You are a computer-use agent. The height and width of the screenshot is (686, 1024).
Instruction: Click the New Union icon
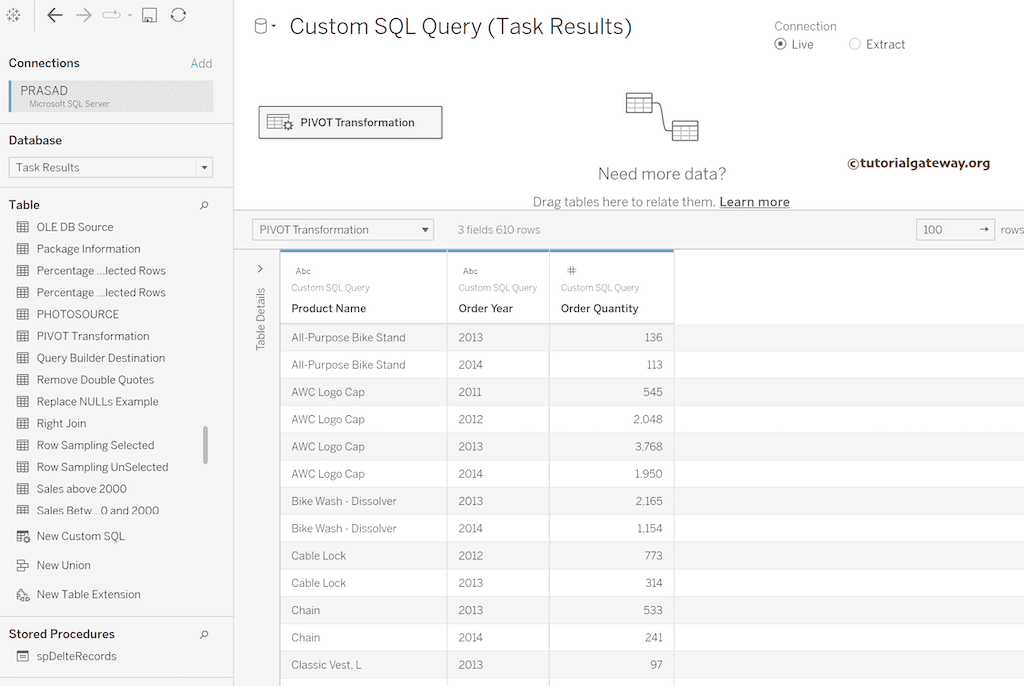[22, 565]
